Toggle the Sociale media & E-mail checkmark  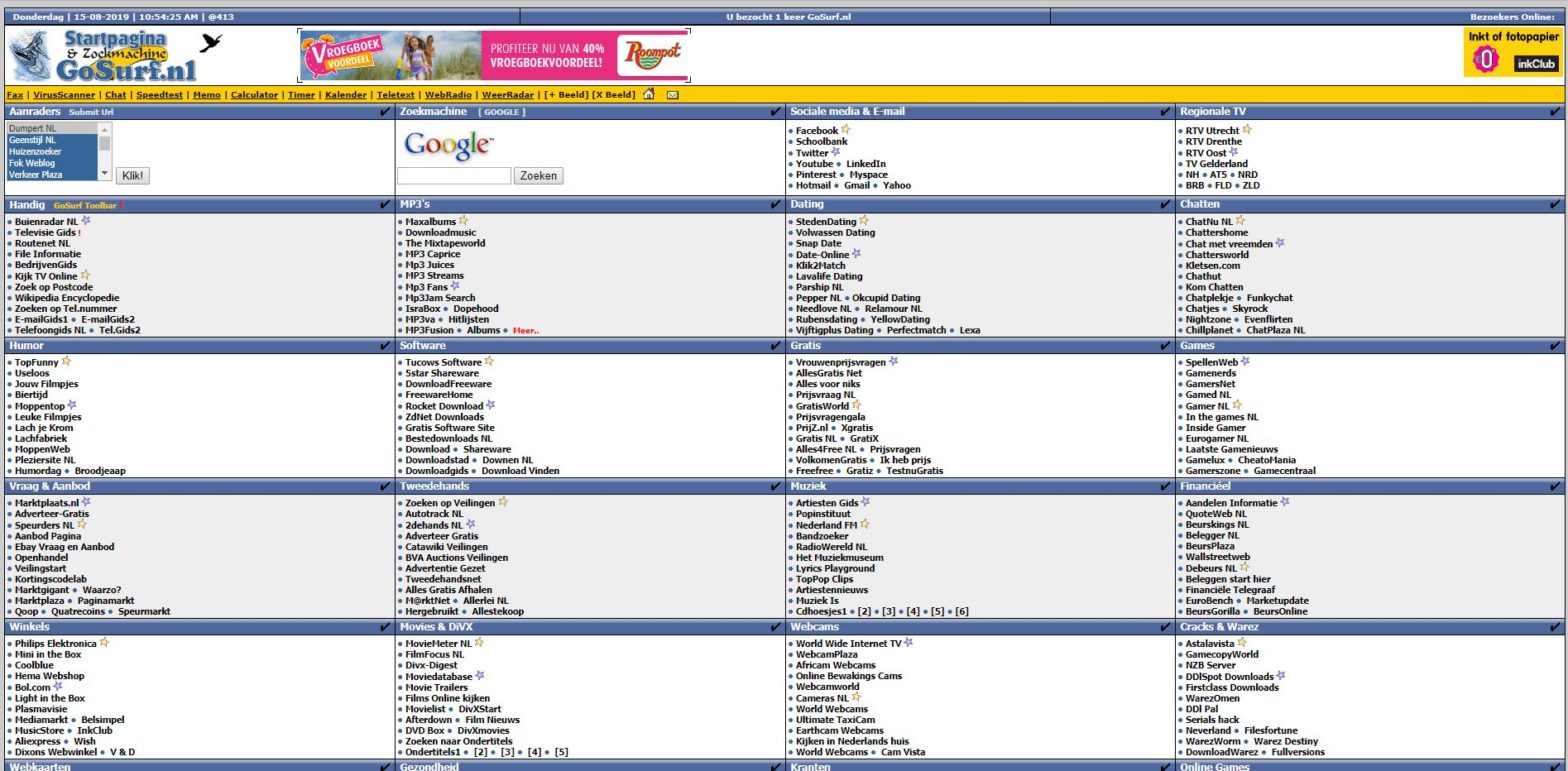click(1164, 112)
